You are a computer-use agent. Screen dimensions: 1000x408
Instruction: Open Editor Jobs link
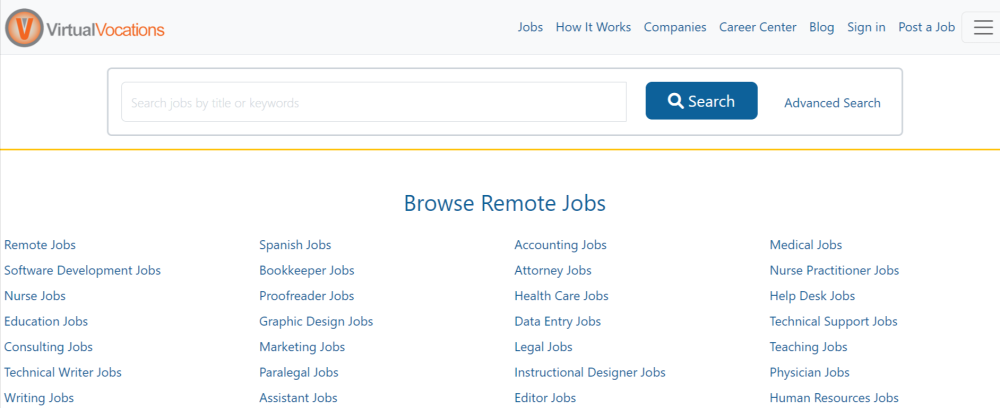click(545, 398)
